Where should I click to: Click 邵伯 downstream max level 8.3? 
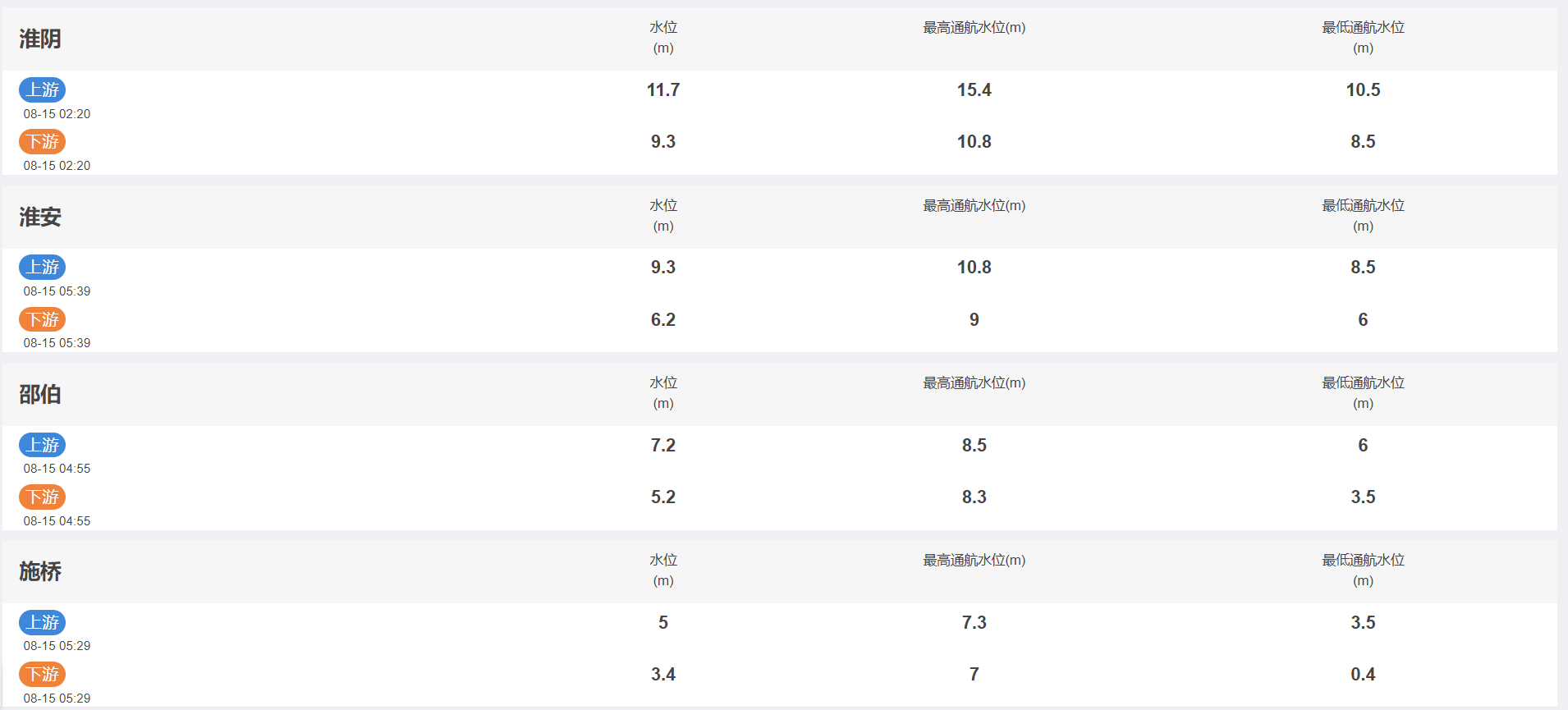coord(974,497)
